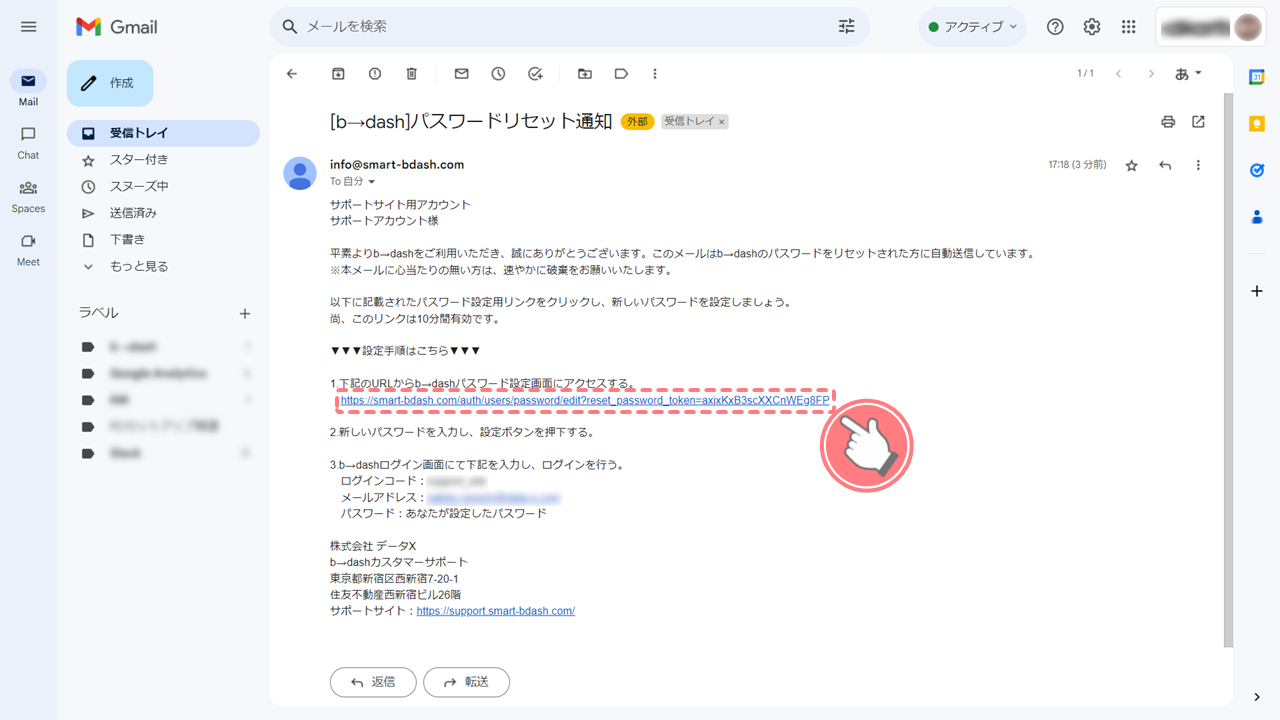Click the sender info@smart-bdash.com
The height and width of the screenshot is (720, 1280).
pos(397,165)
